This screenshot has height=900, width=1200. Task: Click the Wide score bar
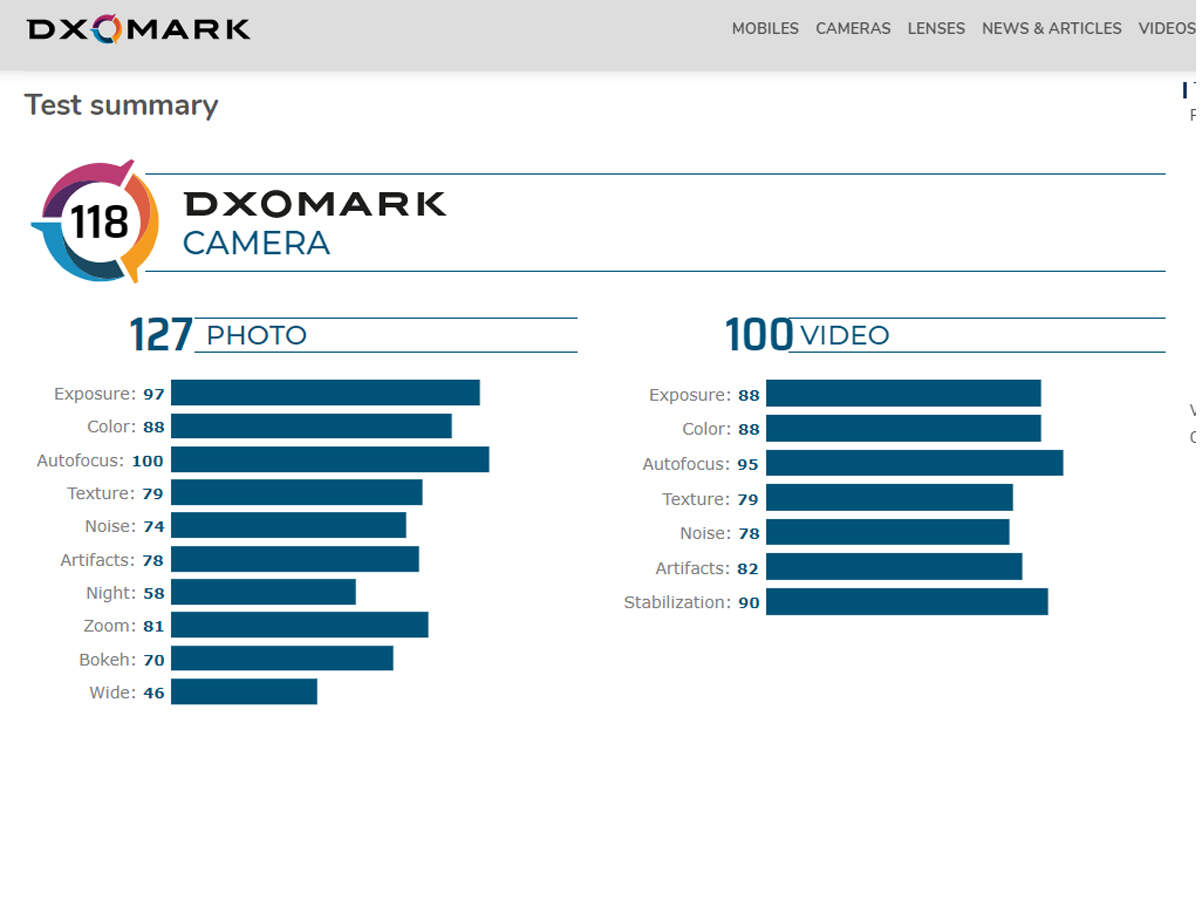[x=244, y=692]
